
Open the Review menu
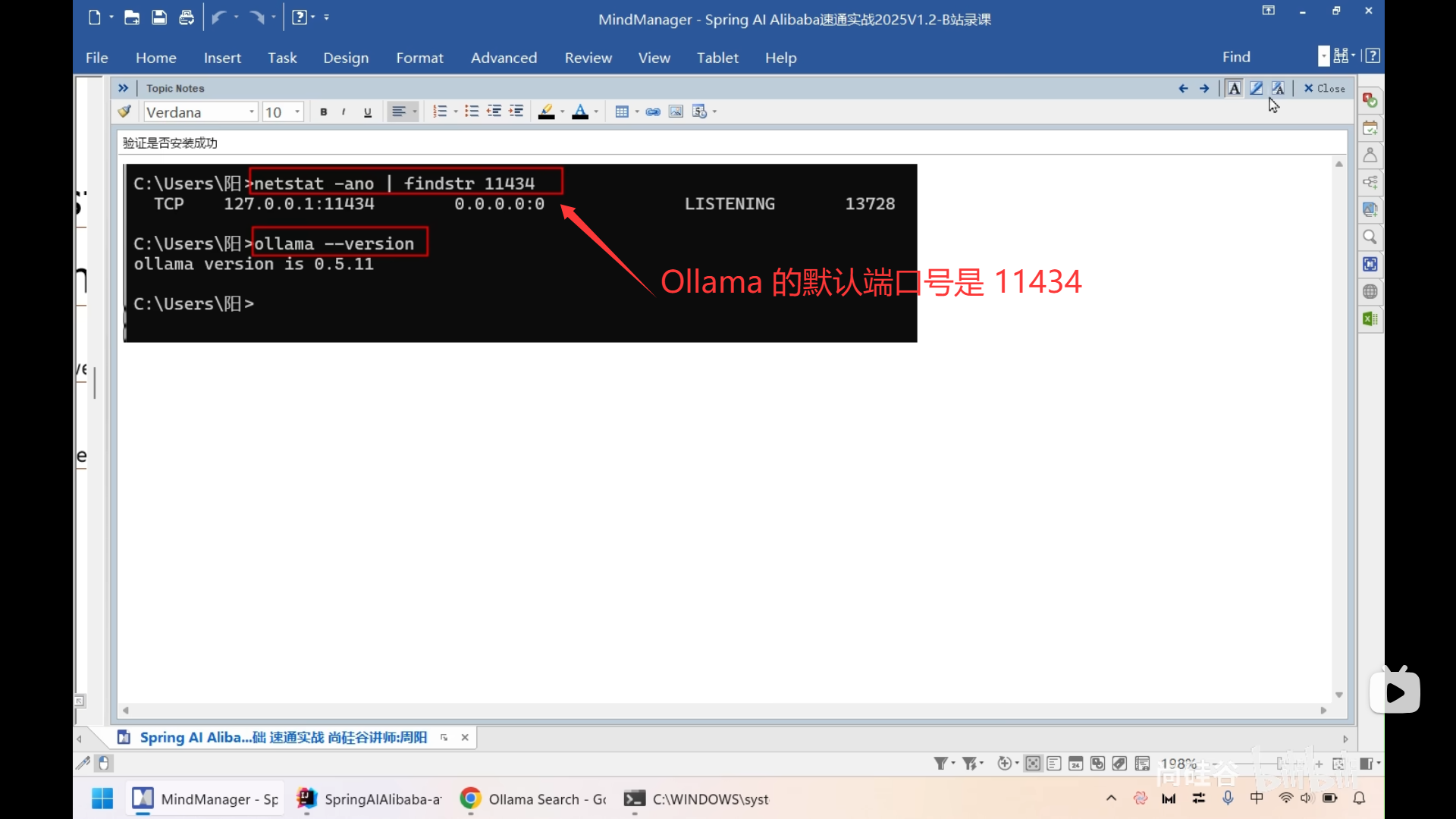[588, 58]
